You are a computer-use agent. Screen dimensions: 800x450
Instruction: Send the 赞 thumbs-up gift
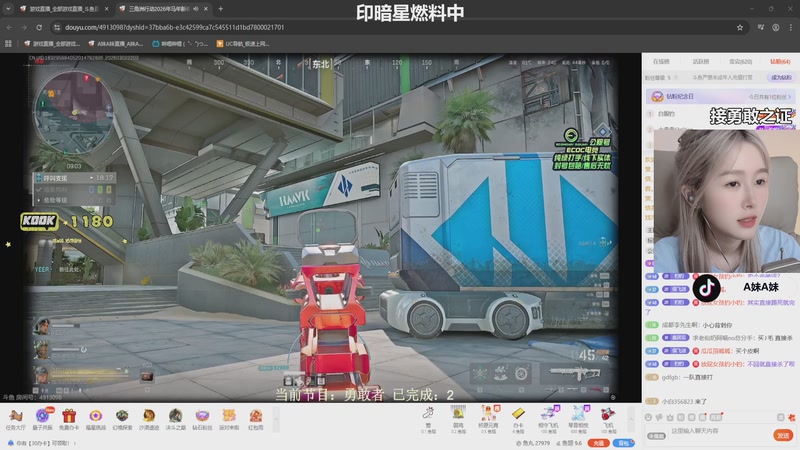pyautogui.click(x=428, y=419)
